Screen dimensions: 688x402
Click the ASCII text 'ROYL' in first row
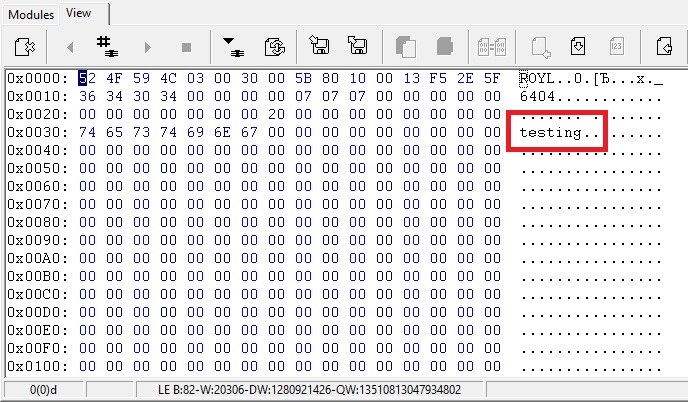coord(538,79)
